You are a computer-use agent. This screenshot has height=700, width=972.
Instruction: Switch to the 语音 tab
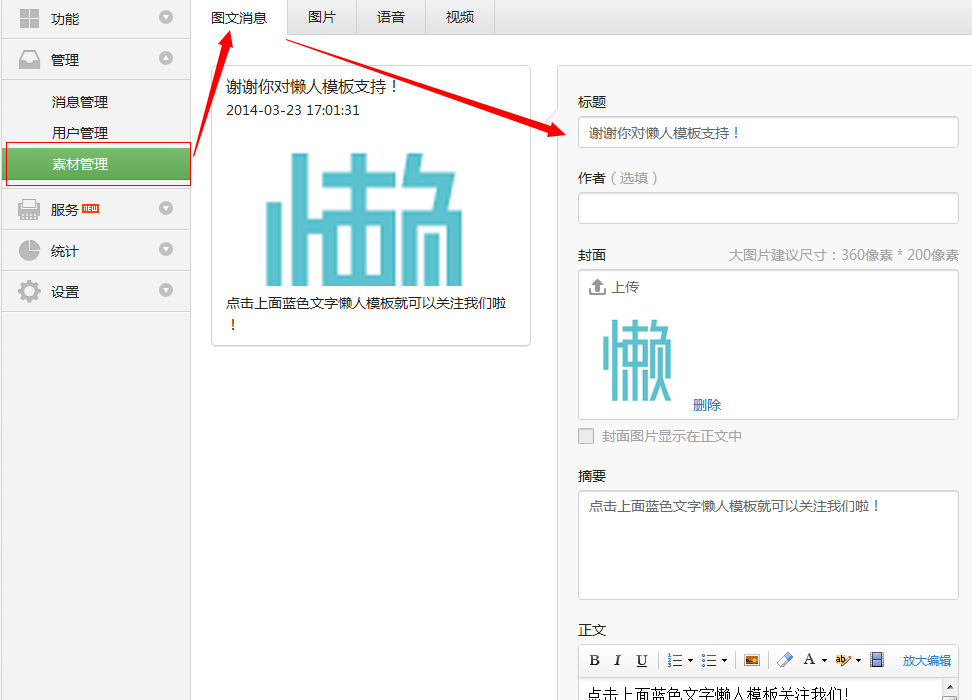[391, 17]
